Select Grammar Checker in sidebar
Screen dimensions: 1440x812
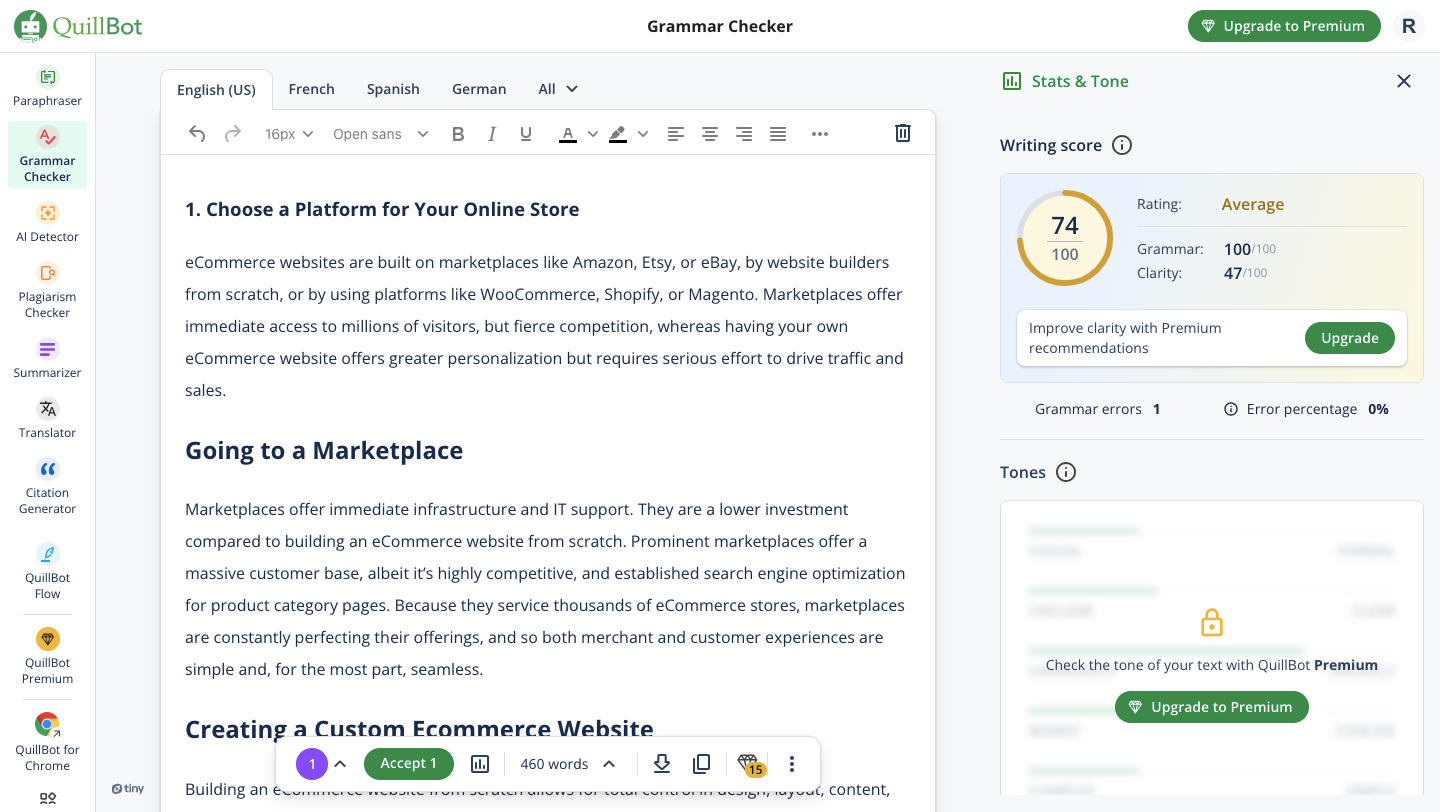coord(47,155)
